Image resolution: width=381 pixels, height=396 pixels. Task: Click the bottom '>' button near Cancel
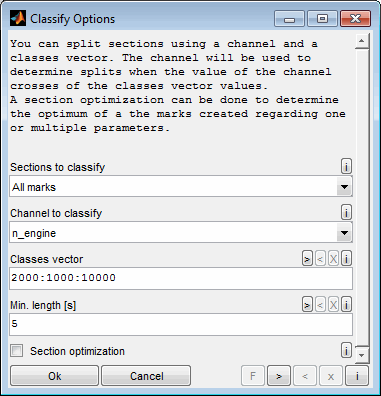279,376
